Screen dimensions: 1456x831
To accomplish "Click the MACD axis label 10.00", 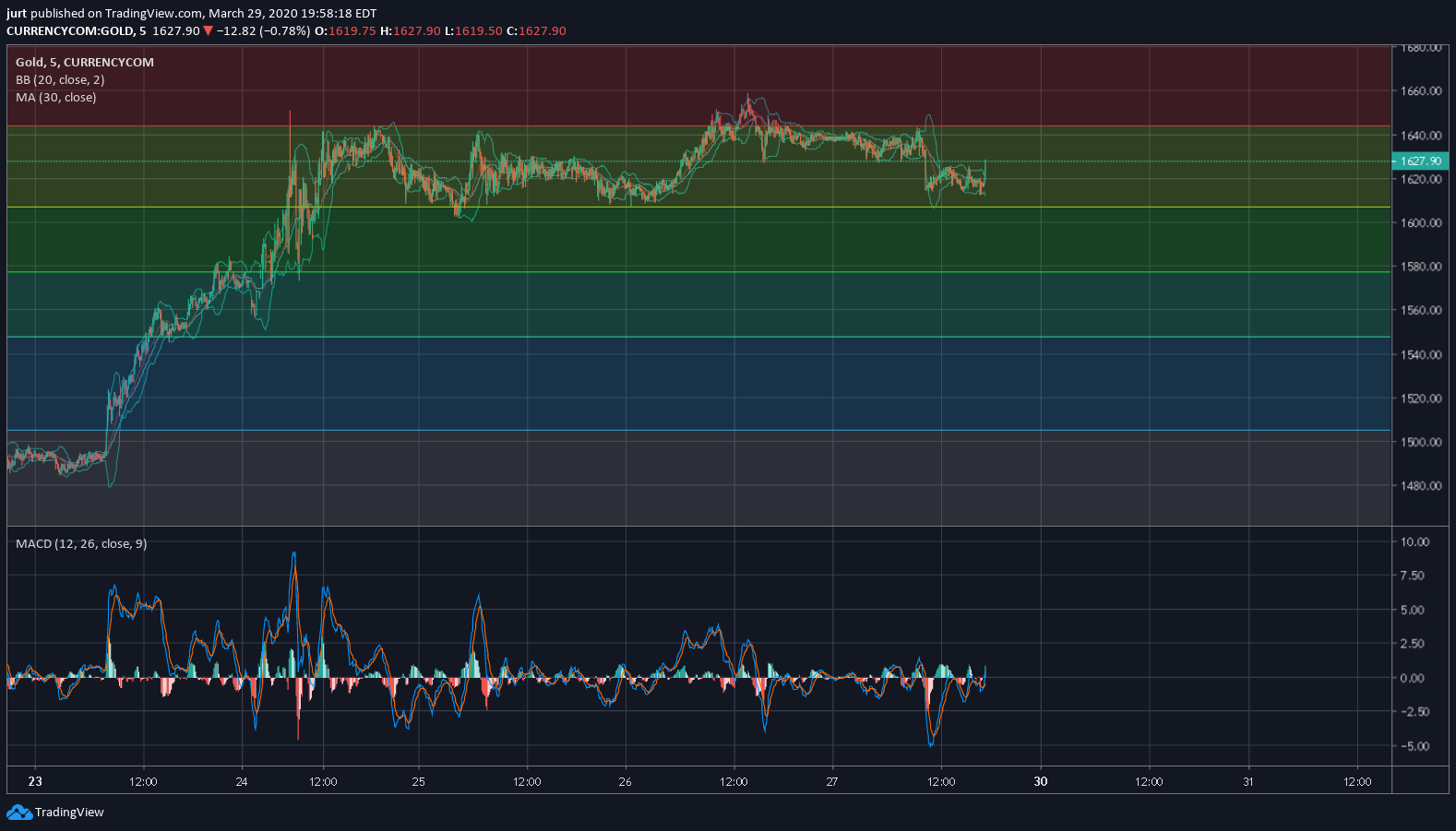I will pyautogui.click(x=1414, y=541).
